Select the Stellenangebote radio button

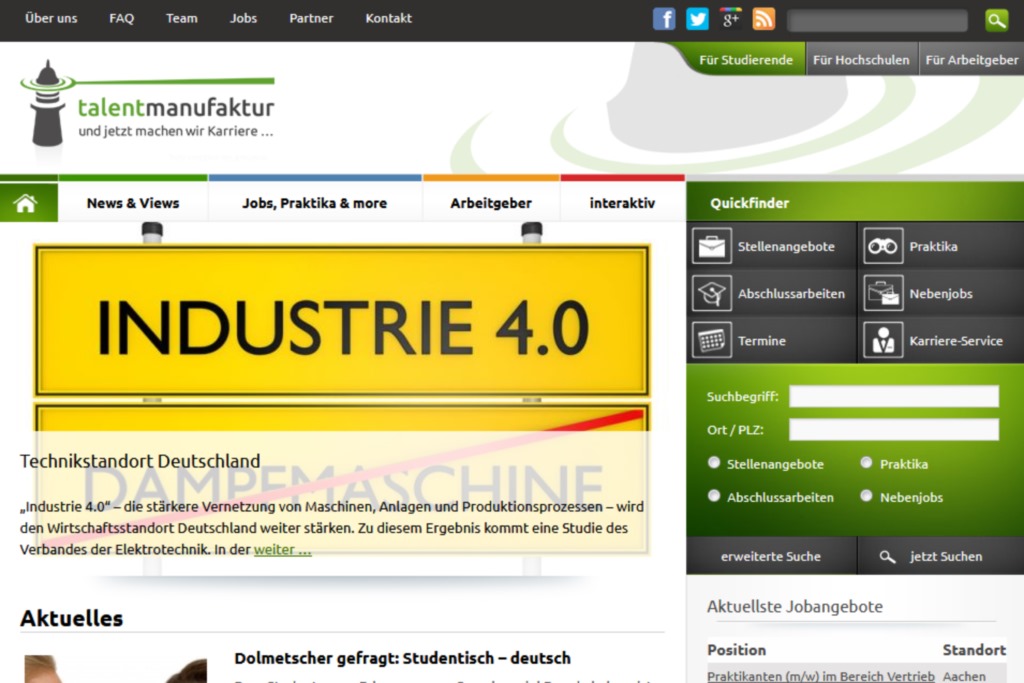(714, 463)
